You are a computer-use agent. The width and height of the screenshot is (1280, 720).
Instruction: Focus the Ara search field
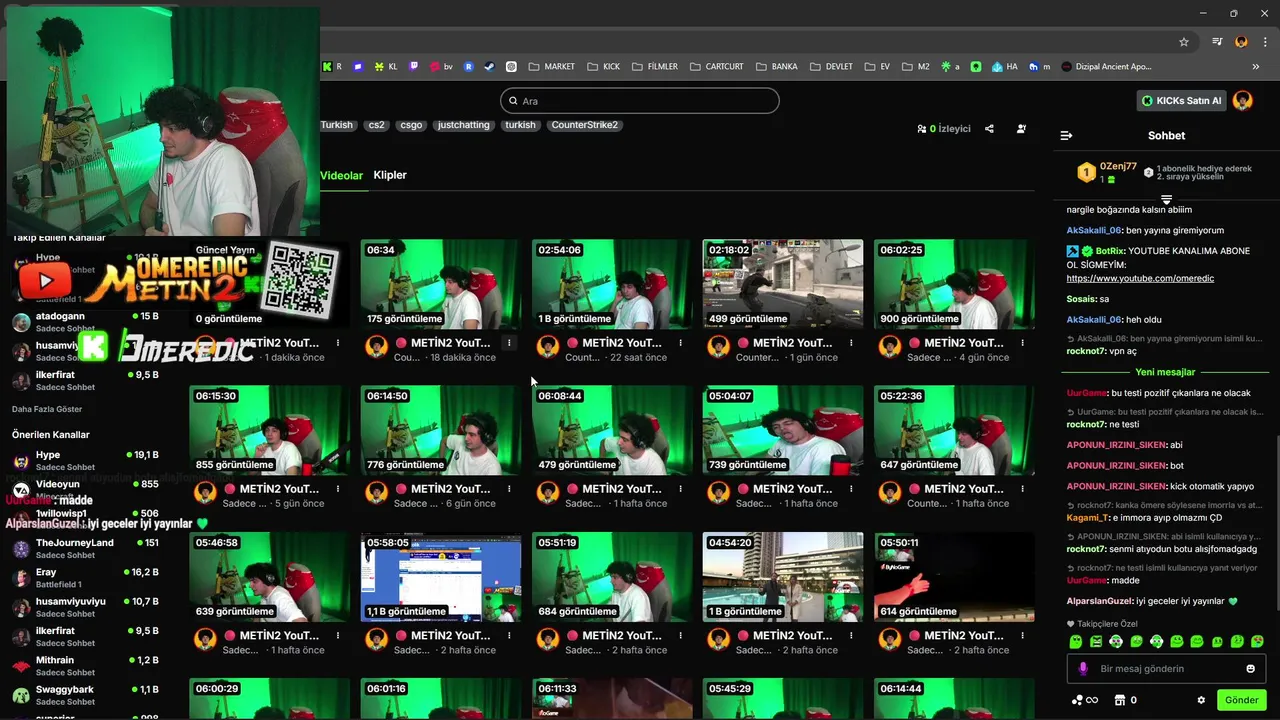click(x=640, y=101)
